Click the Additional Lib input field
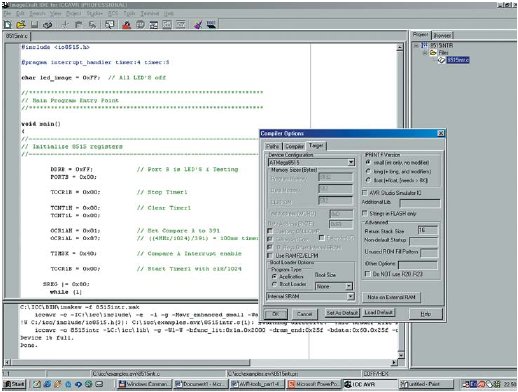This screenshot has height=392, width=518. click(x=420, y=203)
